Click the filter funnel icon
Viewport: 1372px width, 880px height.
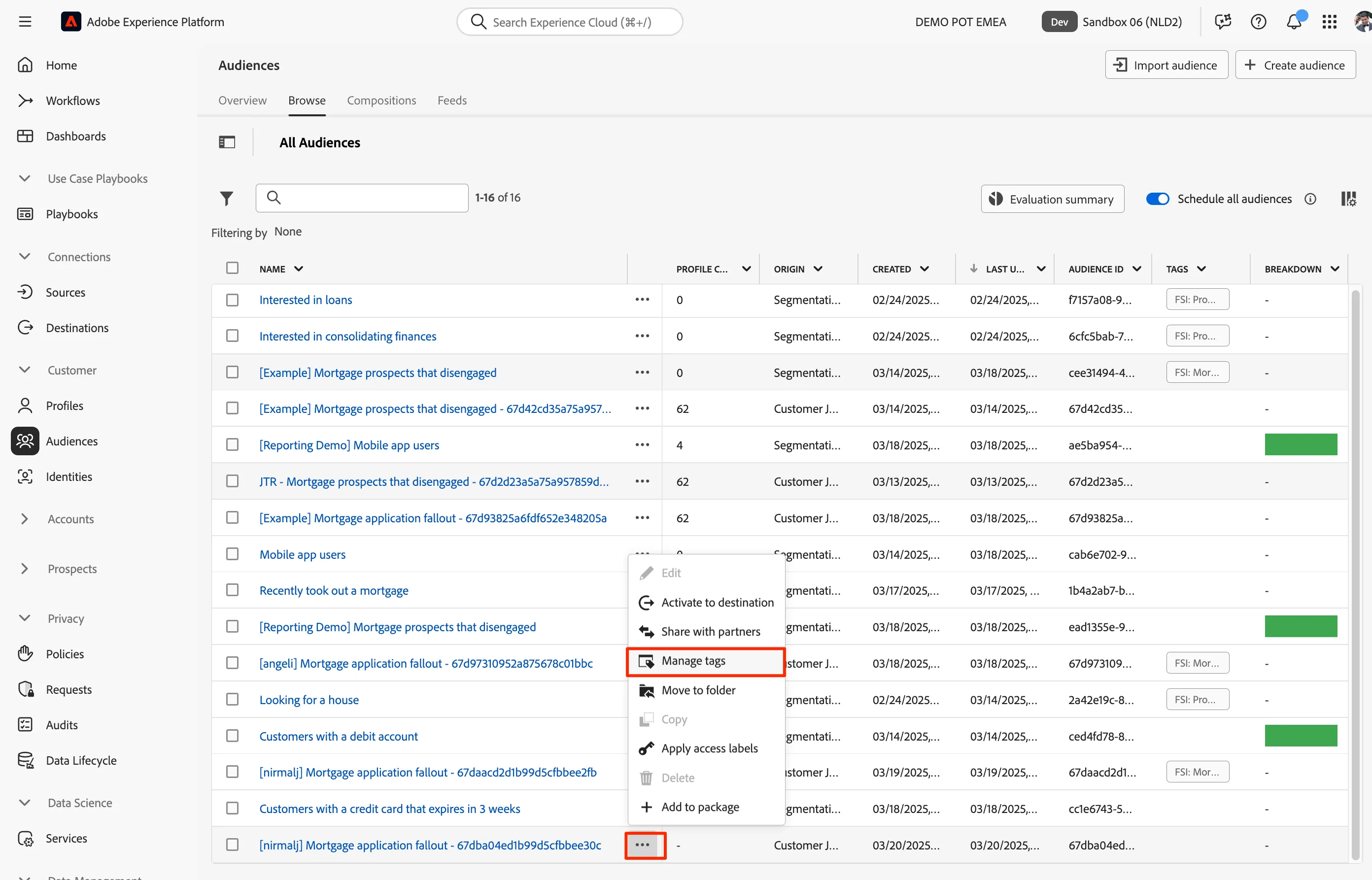click(x=226, y=198)
